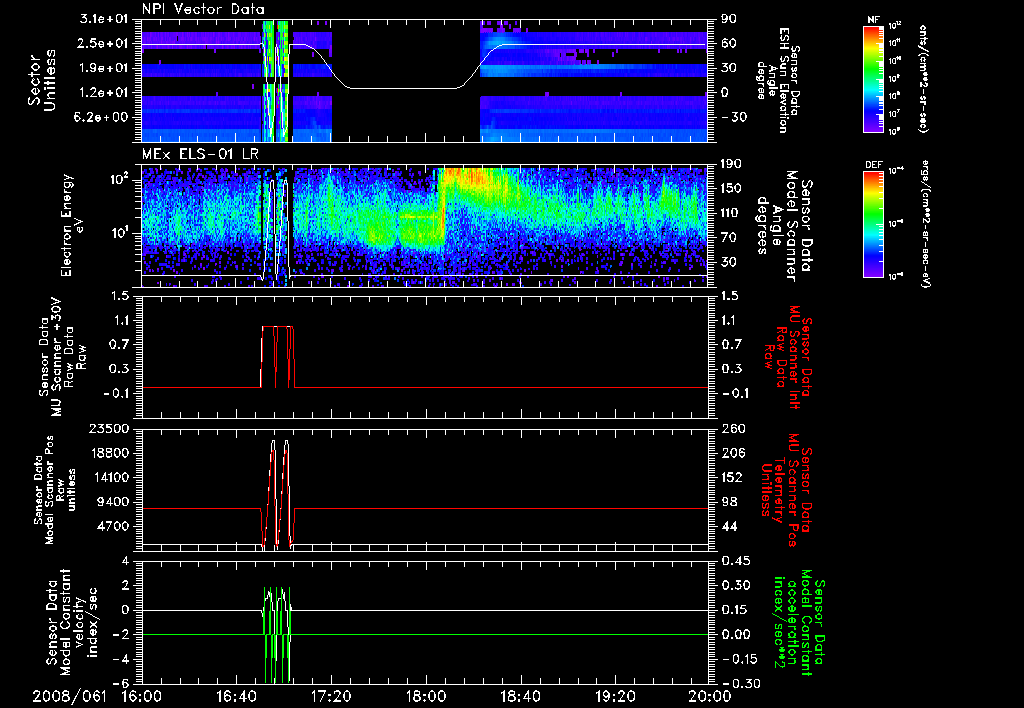Click the black data gap in NPI panel

[406, 80]
